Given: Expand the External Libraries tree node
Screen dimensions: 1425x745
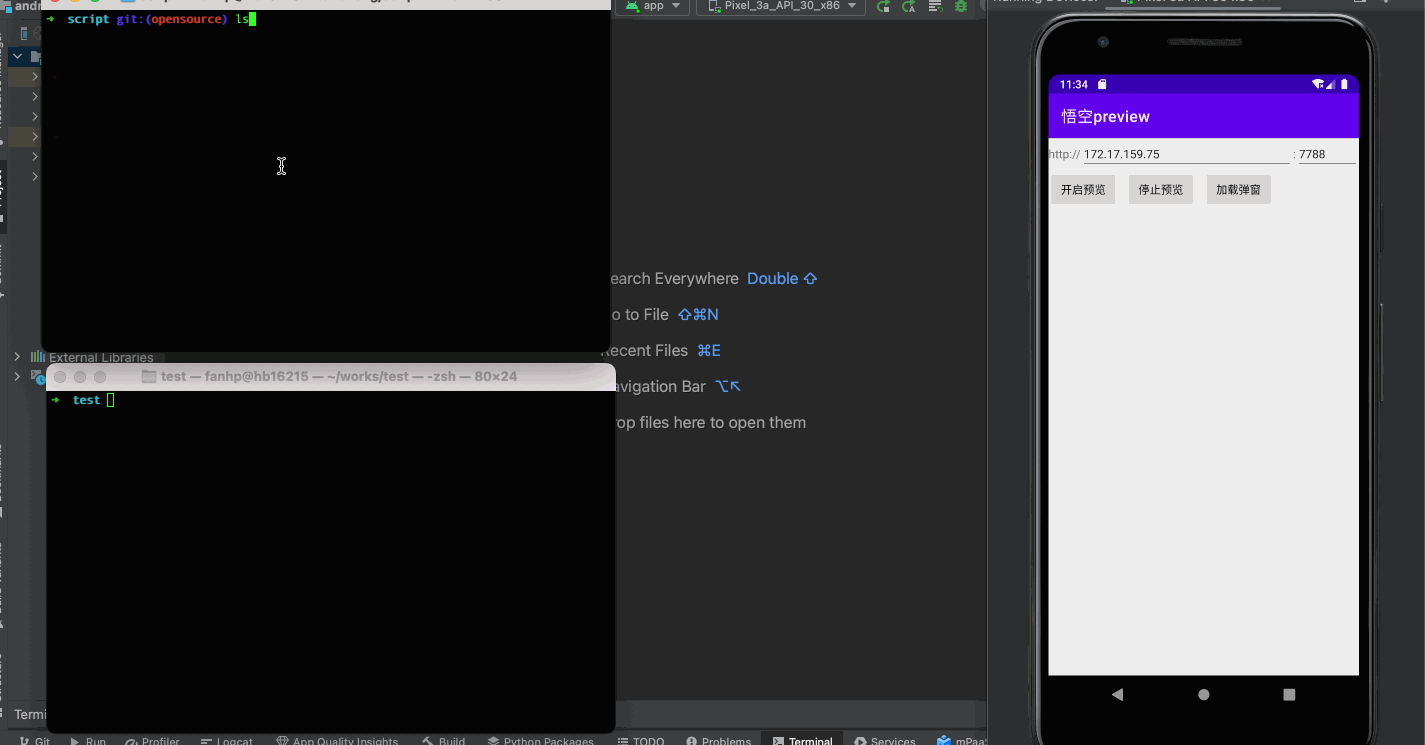Looking at the screenshot, I should [x=17, y=356].
